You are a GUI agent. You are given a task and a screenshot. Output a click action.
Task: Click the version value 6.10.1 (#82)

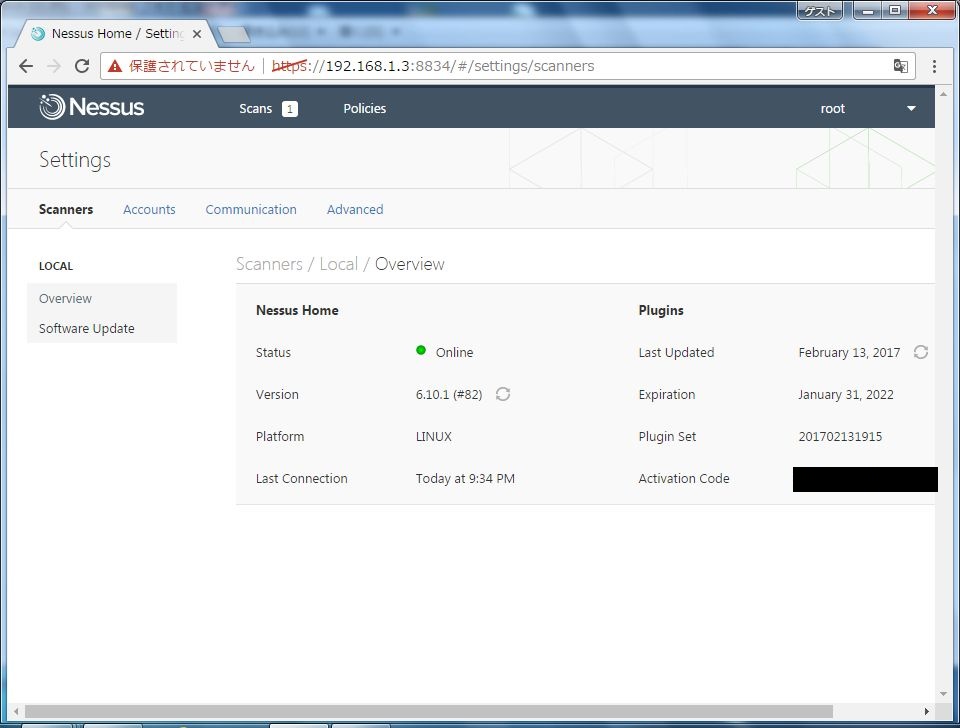click(x=449, y=394)
